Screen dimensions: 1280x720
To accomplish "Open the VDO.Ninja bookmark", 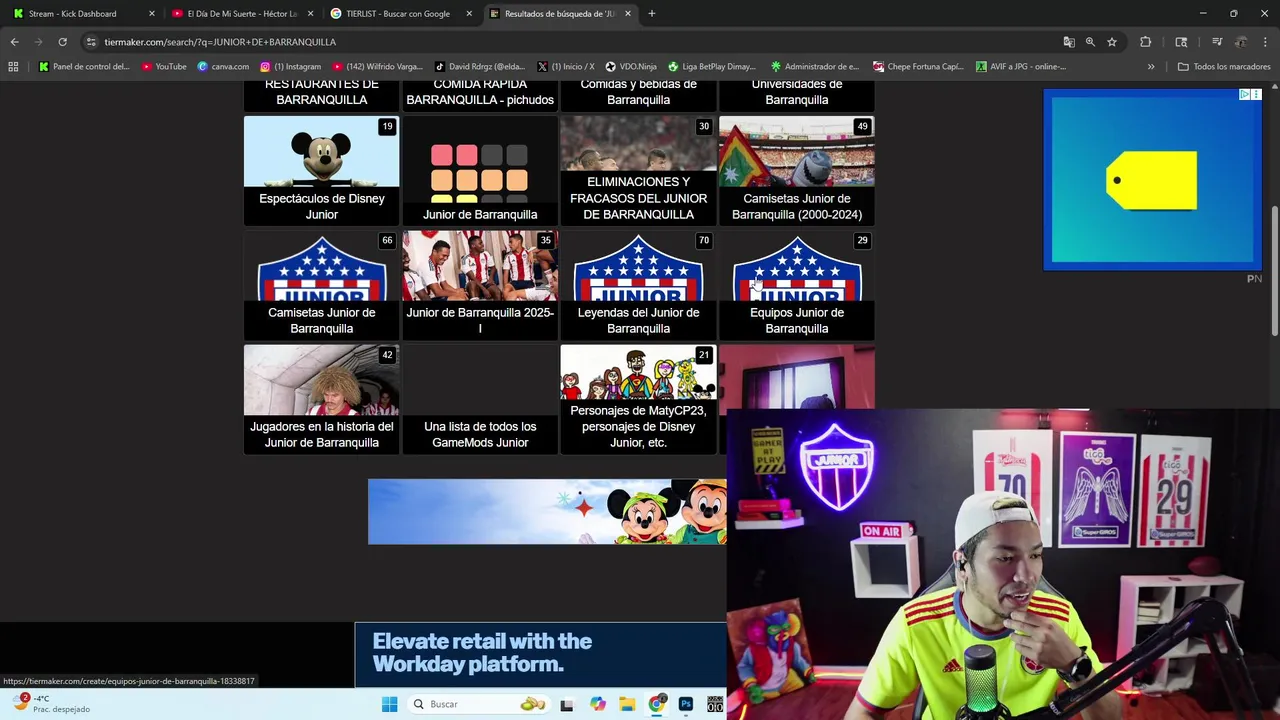I will [631, 67].
